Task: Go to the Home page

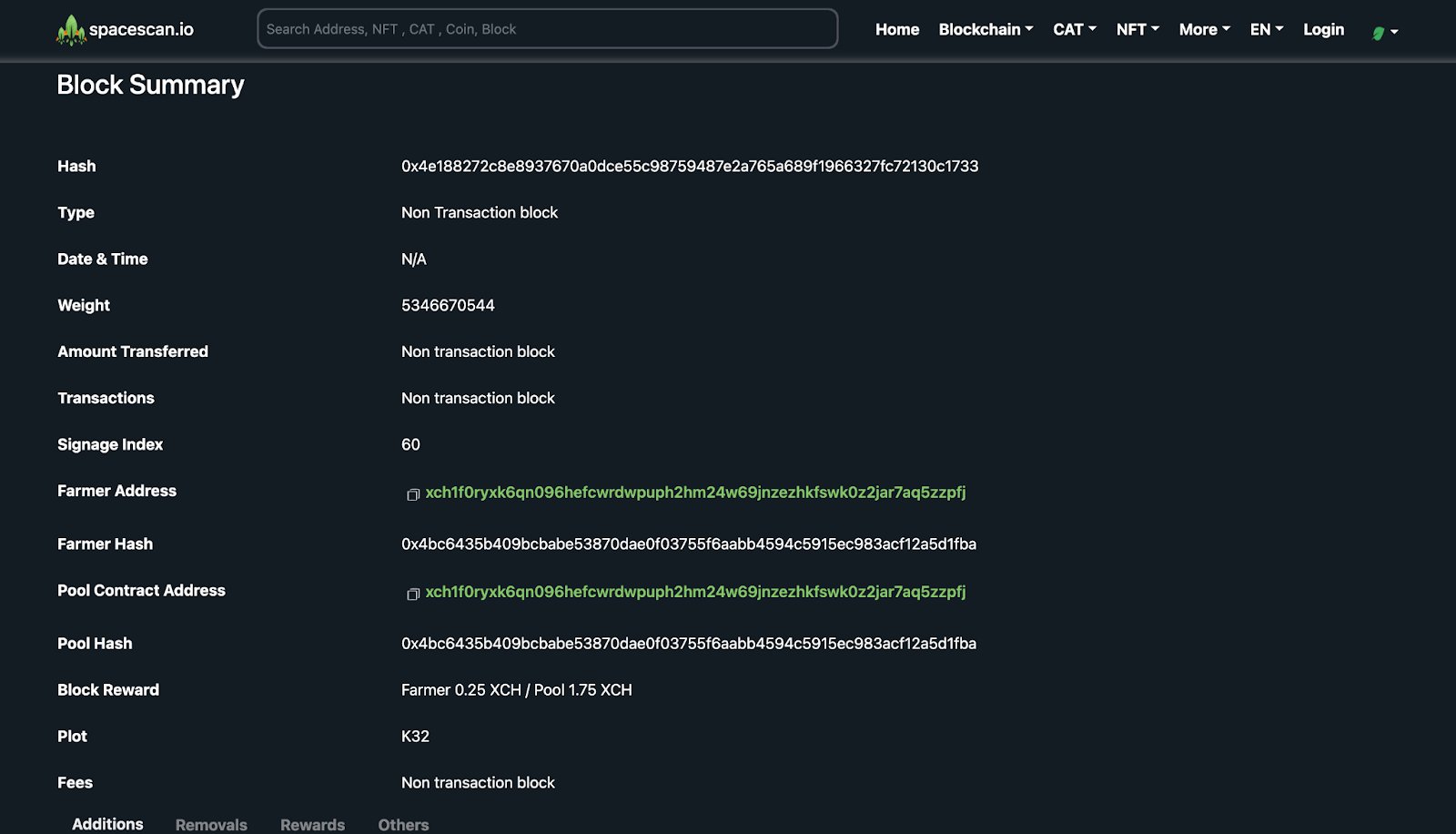Action: point(897,29)
